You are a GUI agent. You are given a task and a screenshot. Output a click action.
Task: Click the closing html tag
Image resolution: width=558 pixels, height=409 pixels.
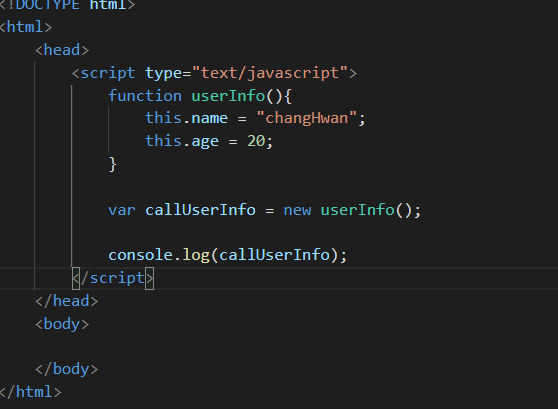[31, 392]
